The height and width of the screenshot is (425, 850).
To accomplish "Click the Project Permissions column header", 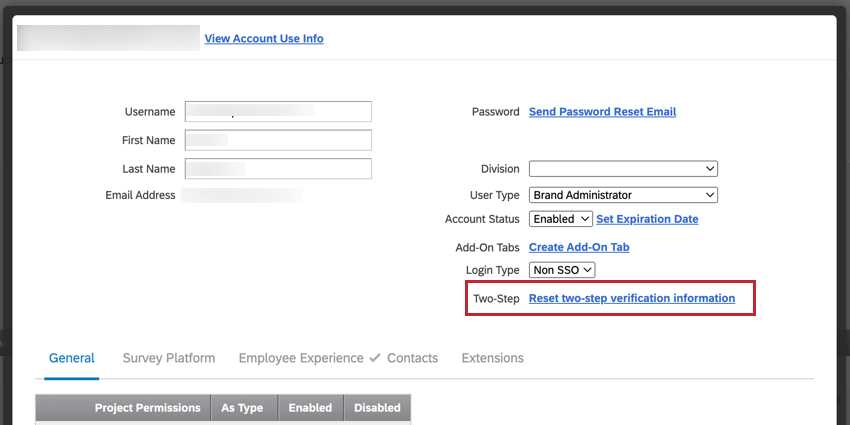I will [147, 408].
